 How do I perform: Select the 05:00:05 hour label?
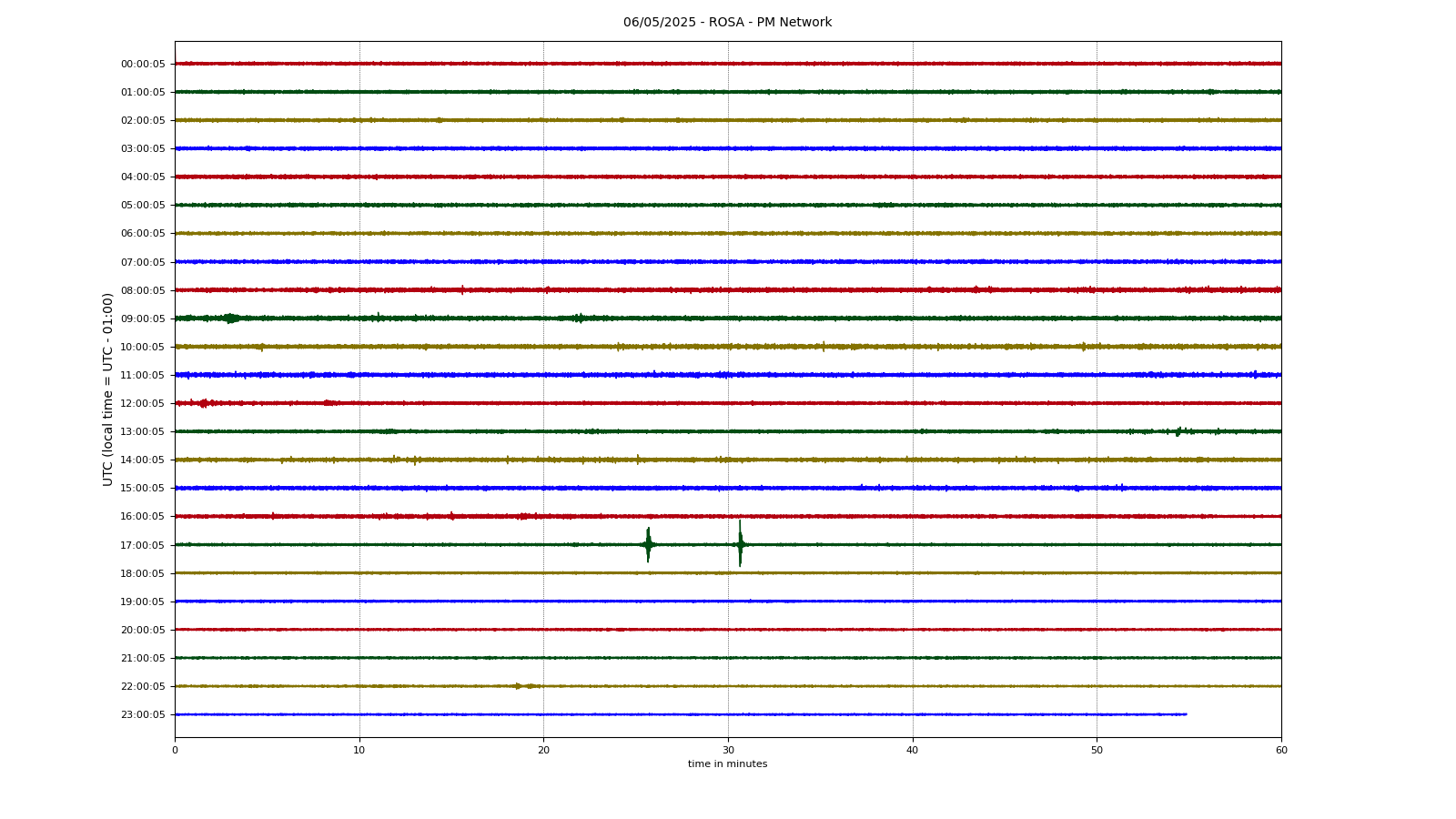143,205
